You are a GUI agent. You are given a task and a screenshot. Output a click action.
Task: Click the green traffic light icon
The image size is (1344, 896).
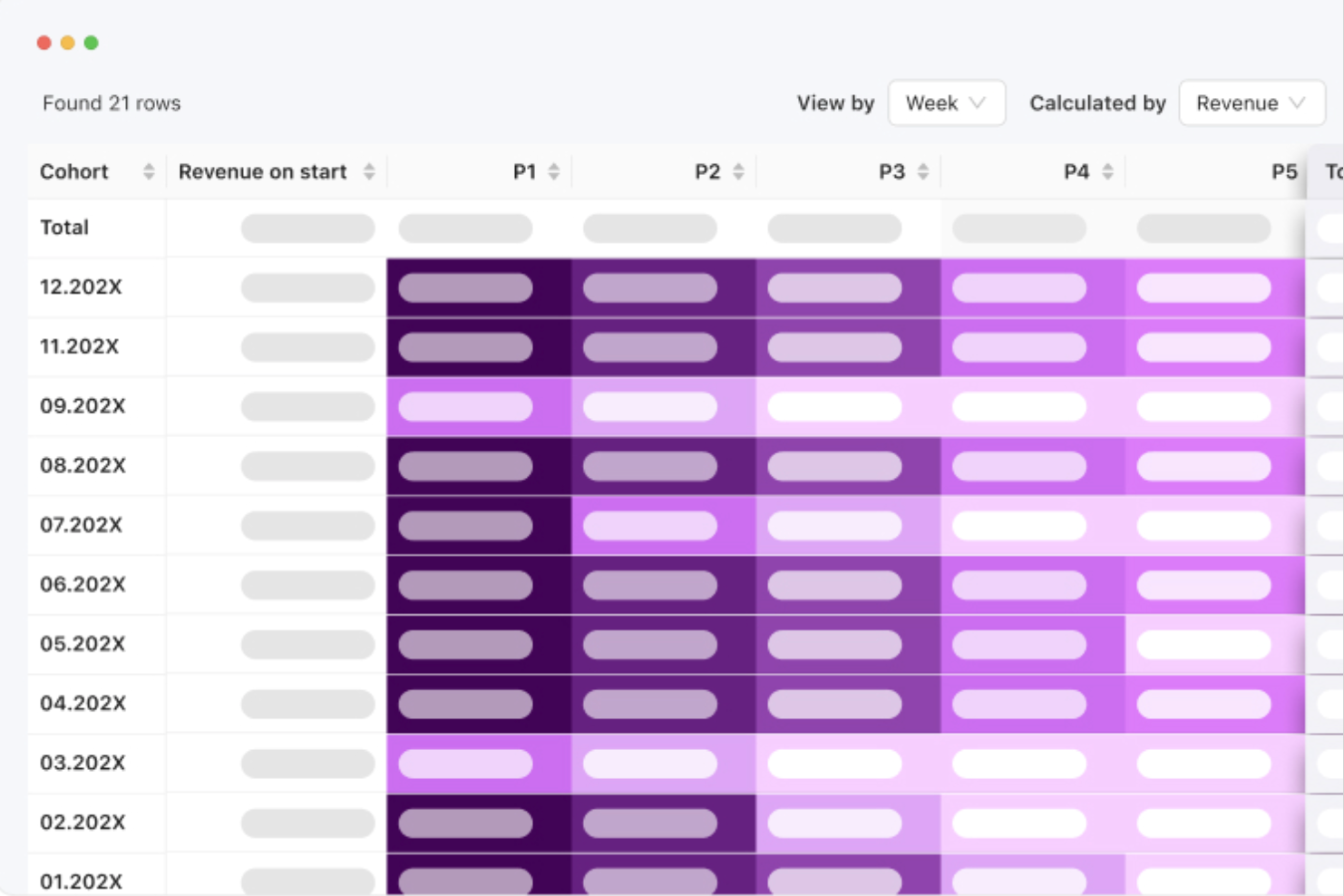(x=90, y=42)
